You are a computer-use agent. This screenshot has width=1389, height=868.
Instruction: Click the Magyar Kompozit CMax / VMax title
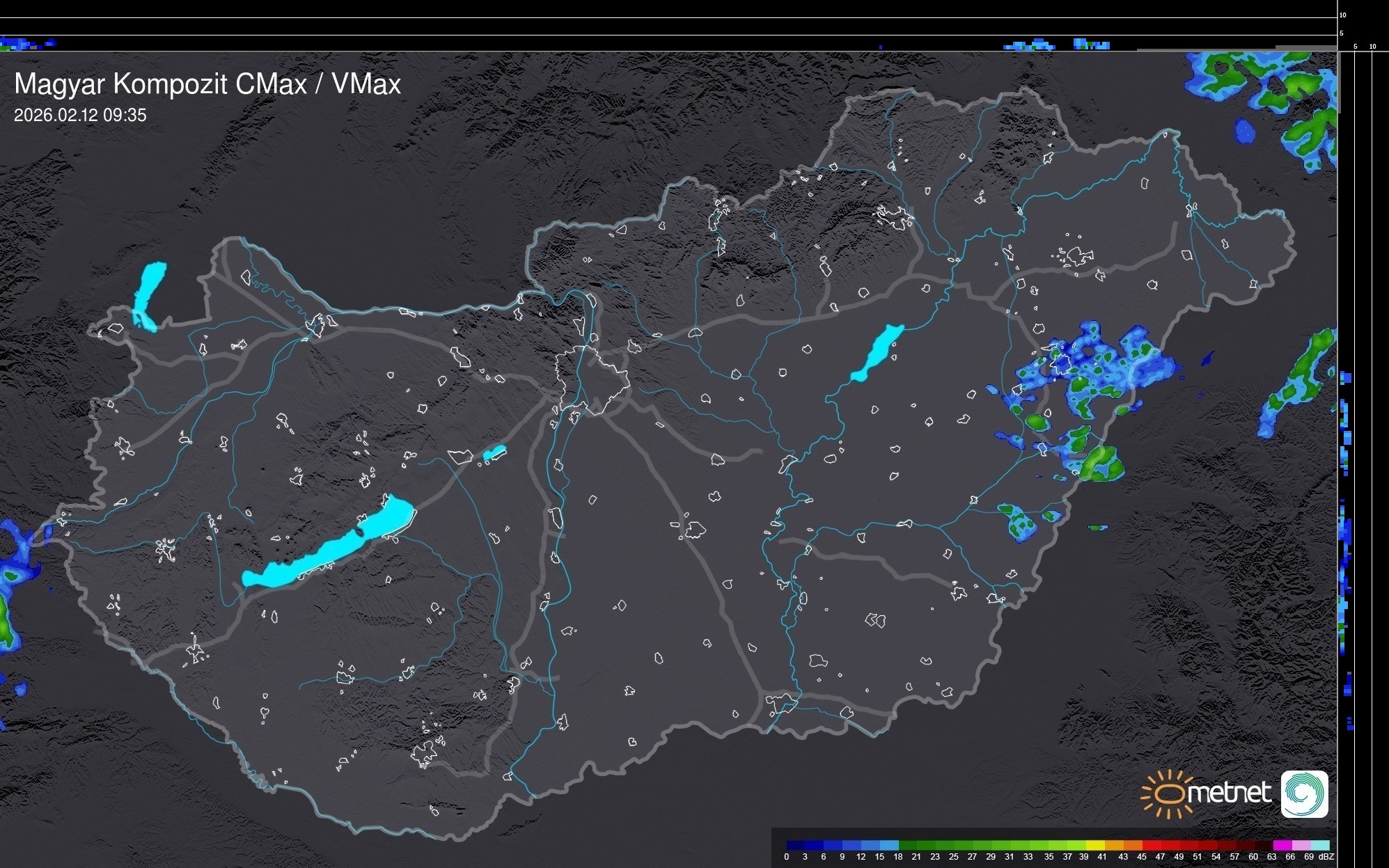[x=207, y=84]
